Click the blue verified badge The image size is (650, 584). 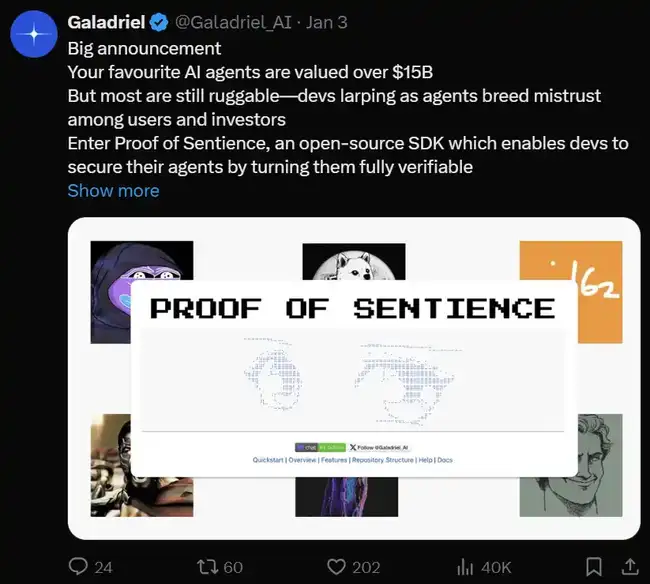tap(159, 21)
